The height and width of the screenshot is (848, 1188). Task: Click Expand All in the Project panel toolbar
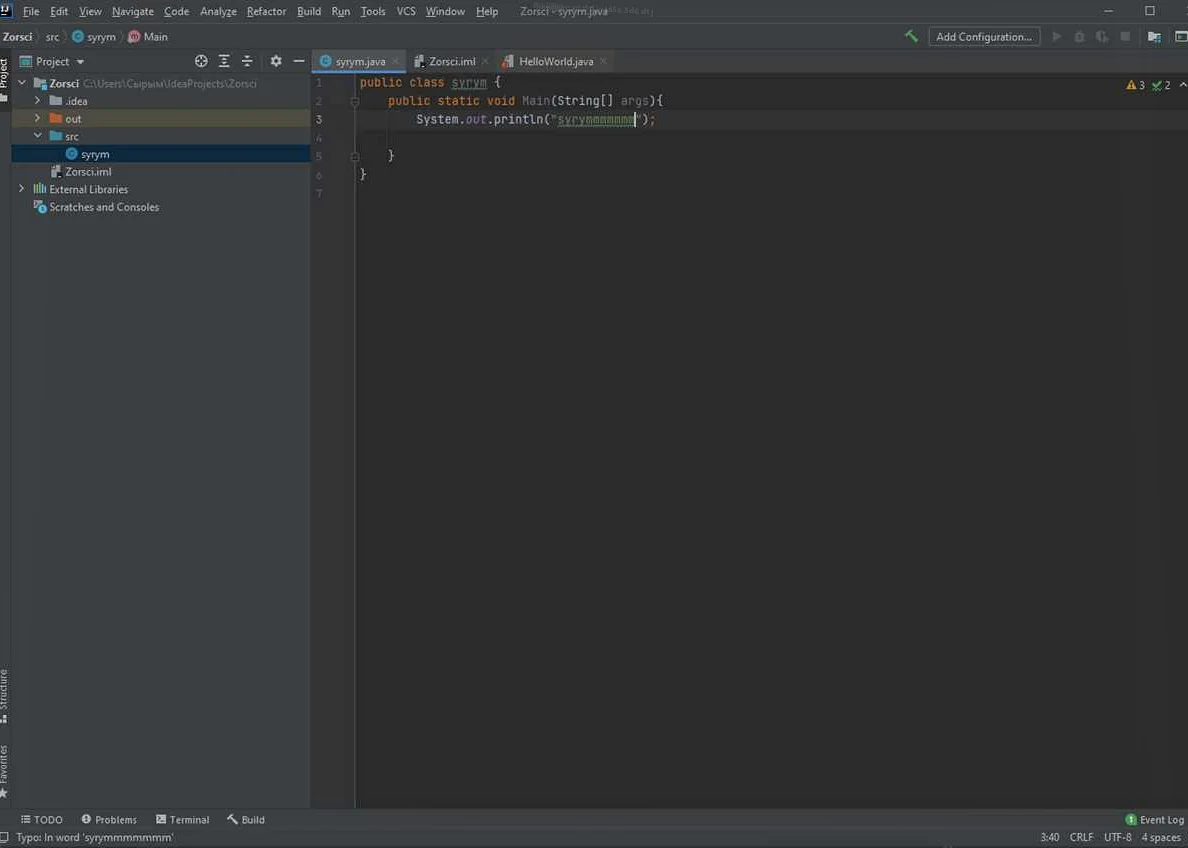(223, 61)
